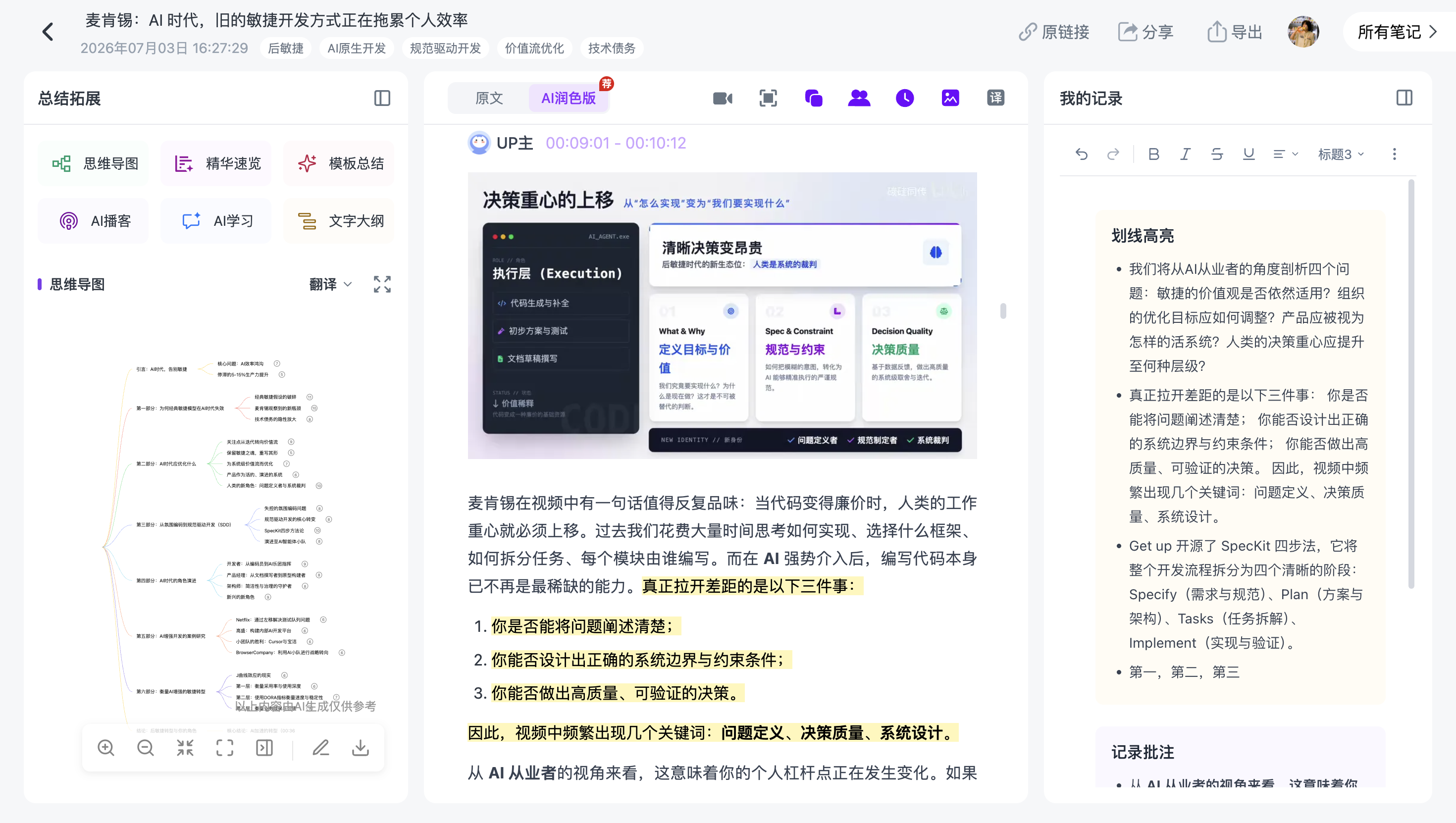Open the user avatar profile
This screenshot has width=1456, height=823.
pos(1303,32)
